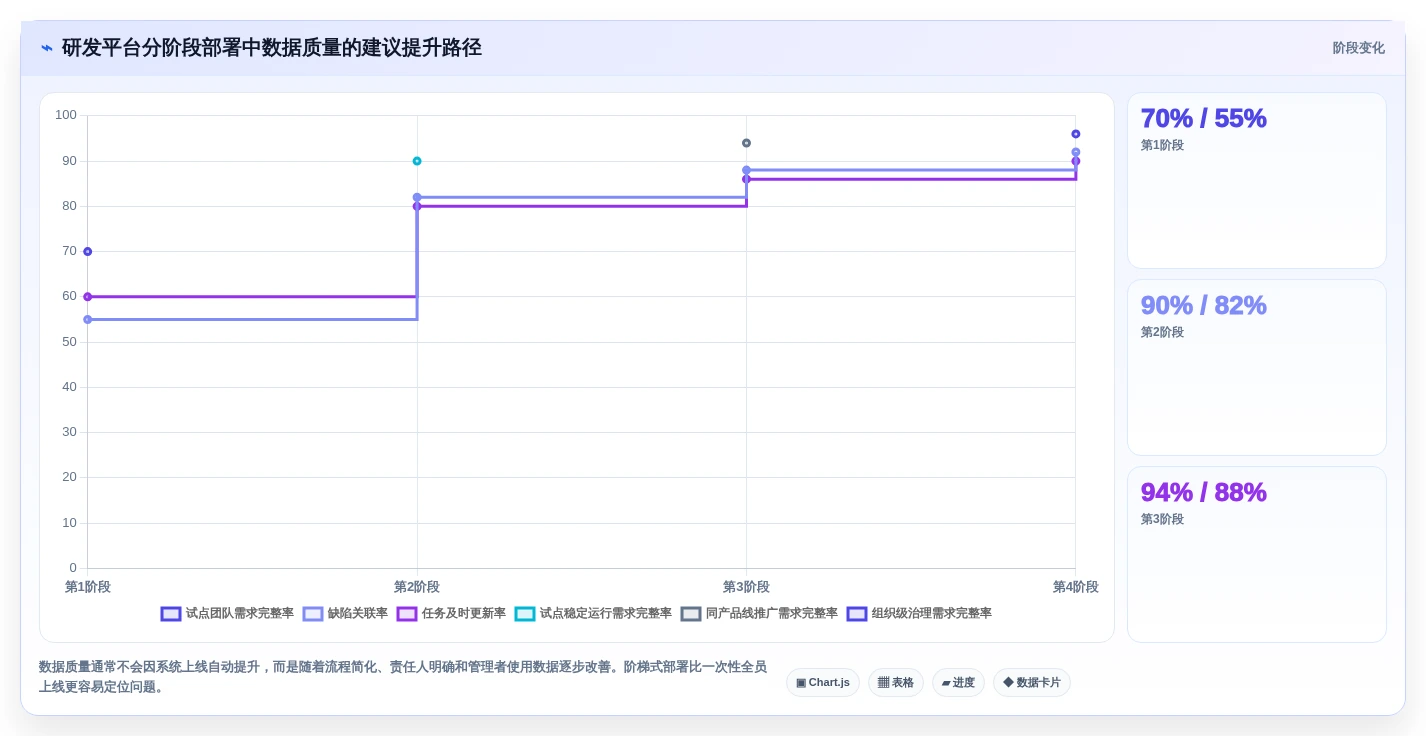Click the 第3阶段 x-axis label
Viewport: 1426px width, 736px height.
click(x=746, y=587)
